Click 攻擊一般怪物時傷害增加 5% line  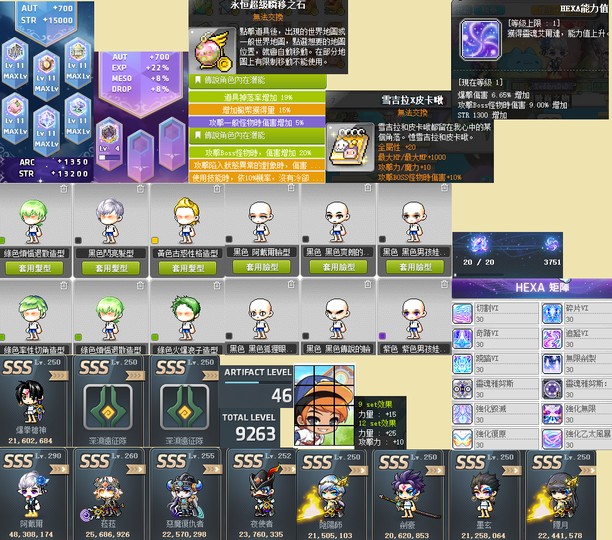point(257,122)
